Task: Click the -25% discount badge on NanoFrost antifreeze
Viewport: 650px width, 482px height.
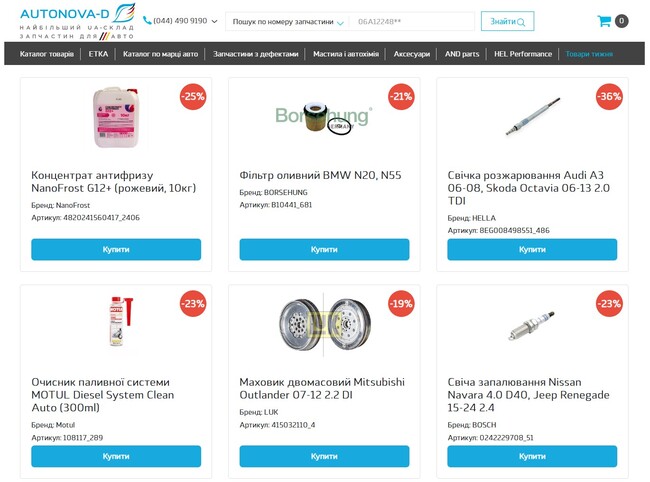Action: pos(193,97)
